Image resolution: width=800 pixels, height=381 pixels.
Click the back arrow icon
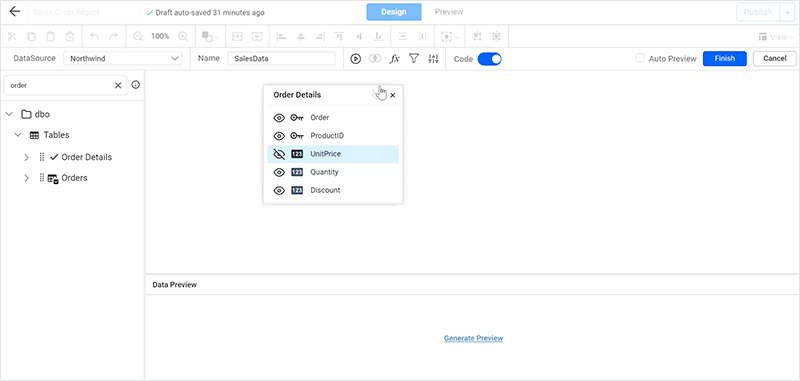click(x=15, y=12)
